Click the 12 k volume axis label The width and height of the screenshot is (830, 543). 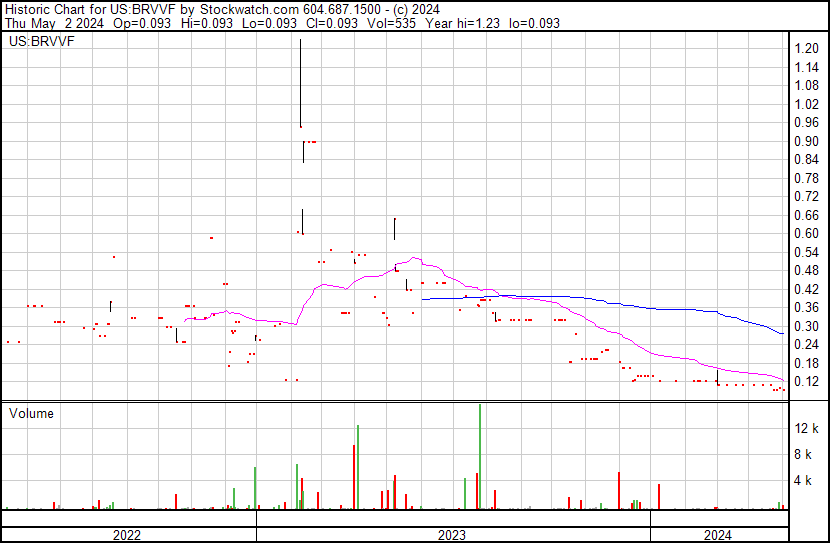[x=806, y=429]
